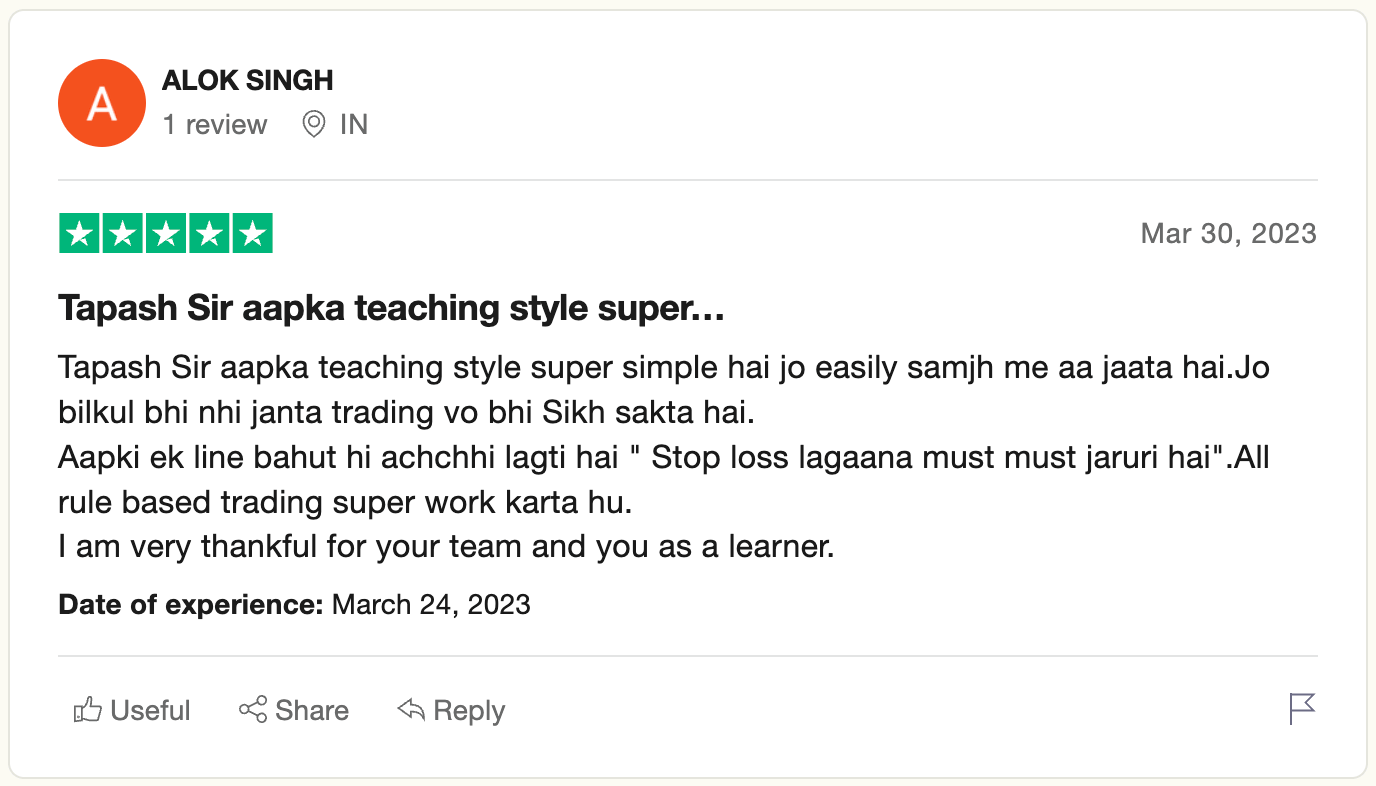Click the "Date of experience" line
This screenshot has height=786, width=1376.
click(x=294, y=605)
